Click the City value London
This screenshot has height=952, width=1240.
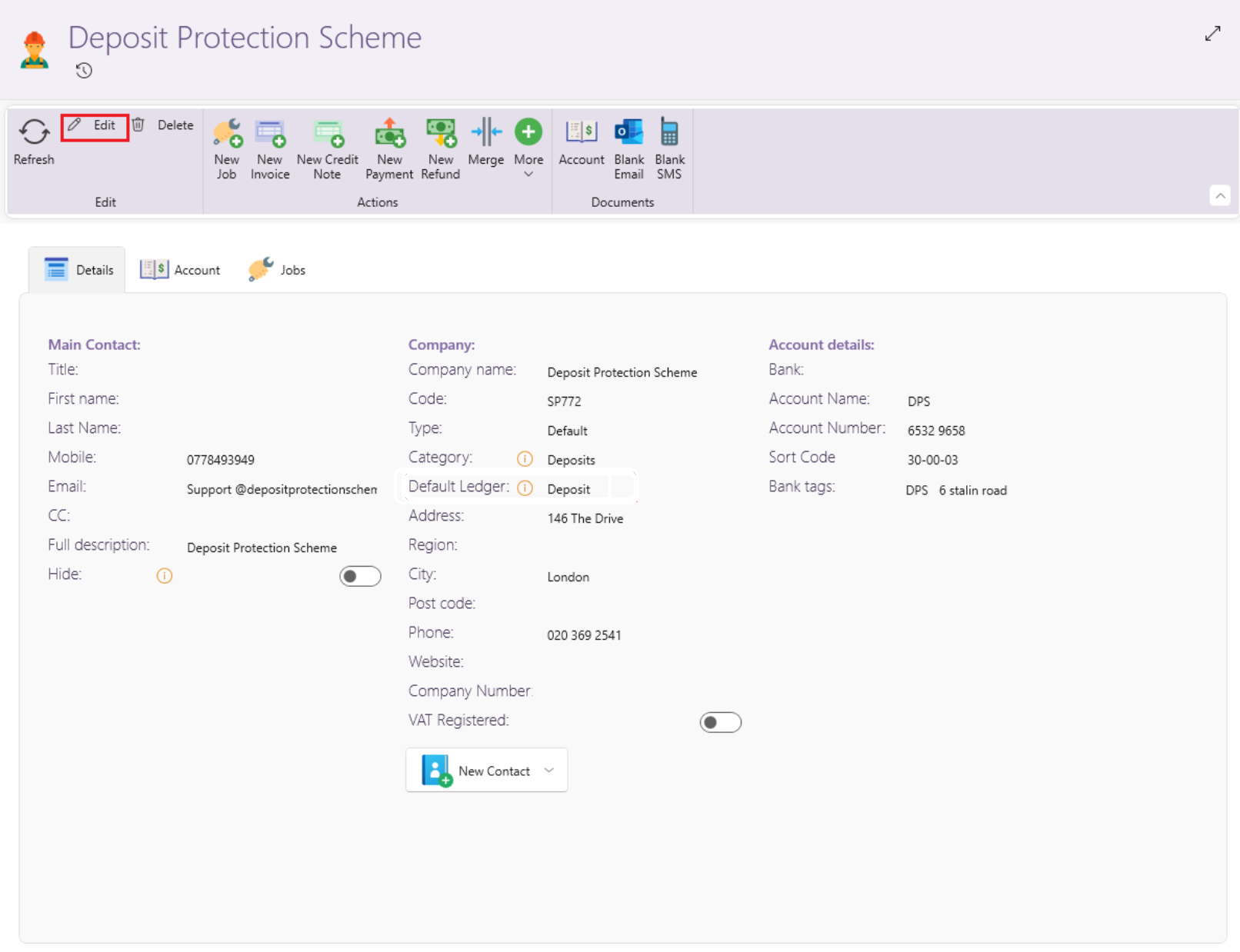tap(568, 577)
